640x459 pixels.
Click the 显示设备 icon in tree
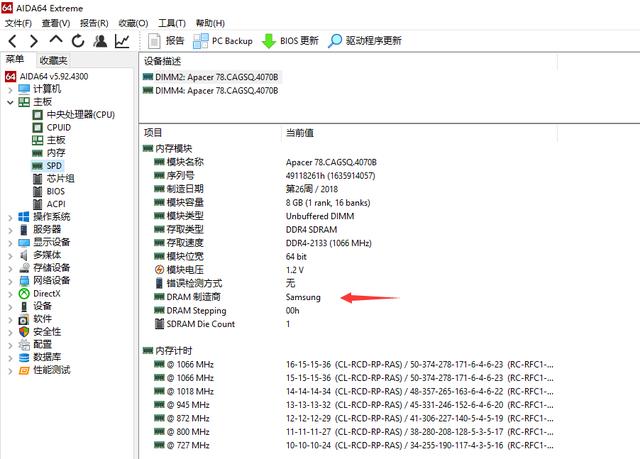pos(24,242)
